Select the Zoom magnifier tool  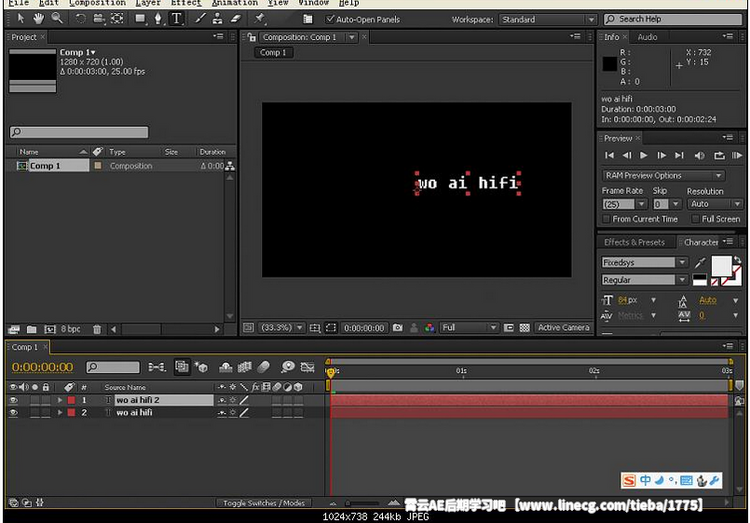(x=57, y=19)
